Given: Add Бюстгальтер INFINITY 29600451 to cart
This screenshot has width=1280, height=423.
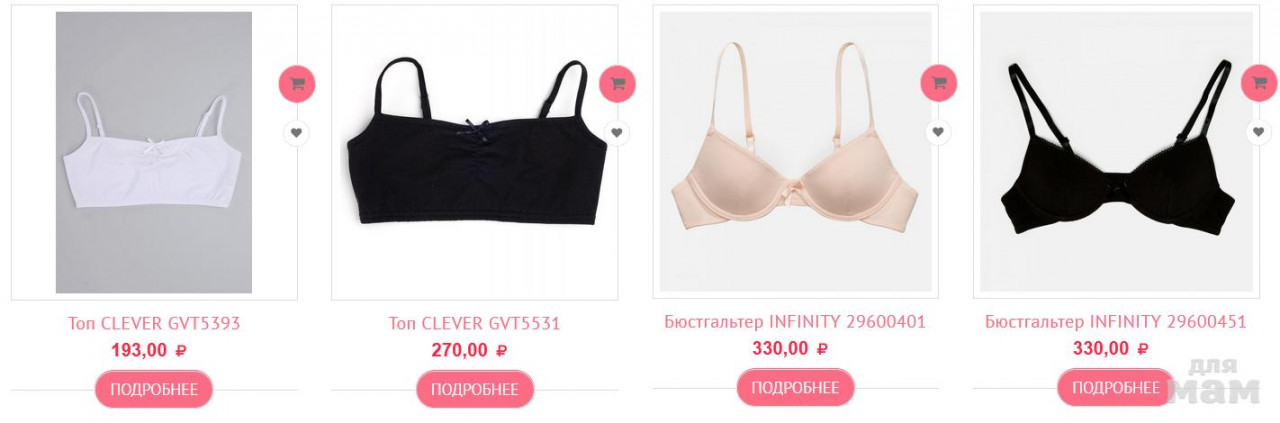Looking at the screenshot, I should [1259, 83].
